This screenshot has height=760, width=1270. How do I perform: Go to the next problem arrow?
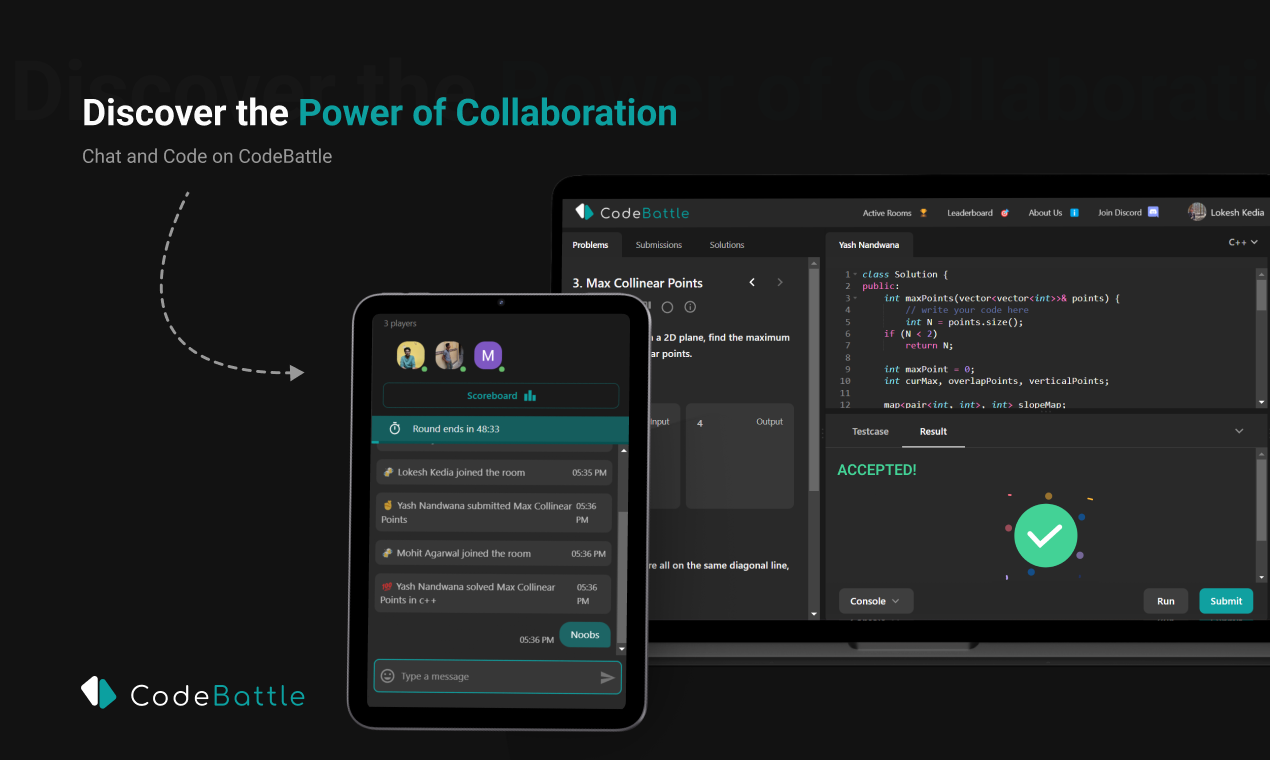tap(780, 283)
